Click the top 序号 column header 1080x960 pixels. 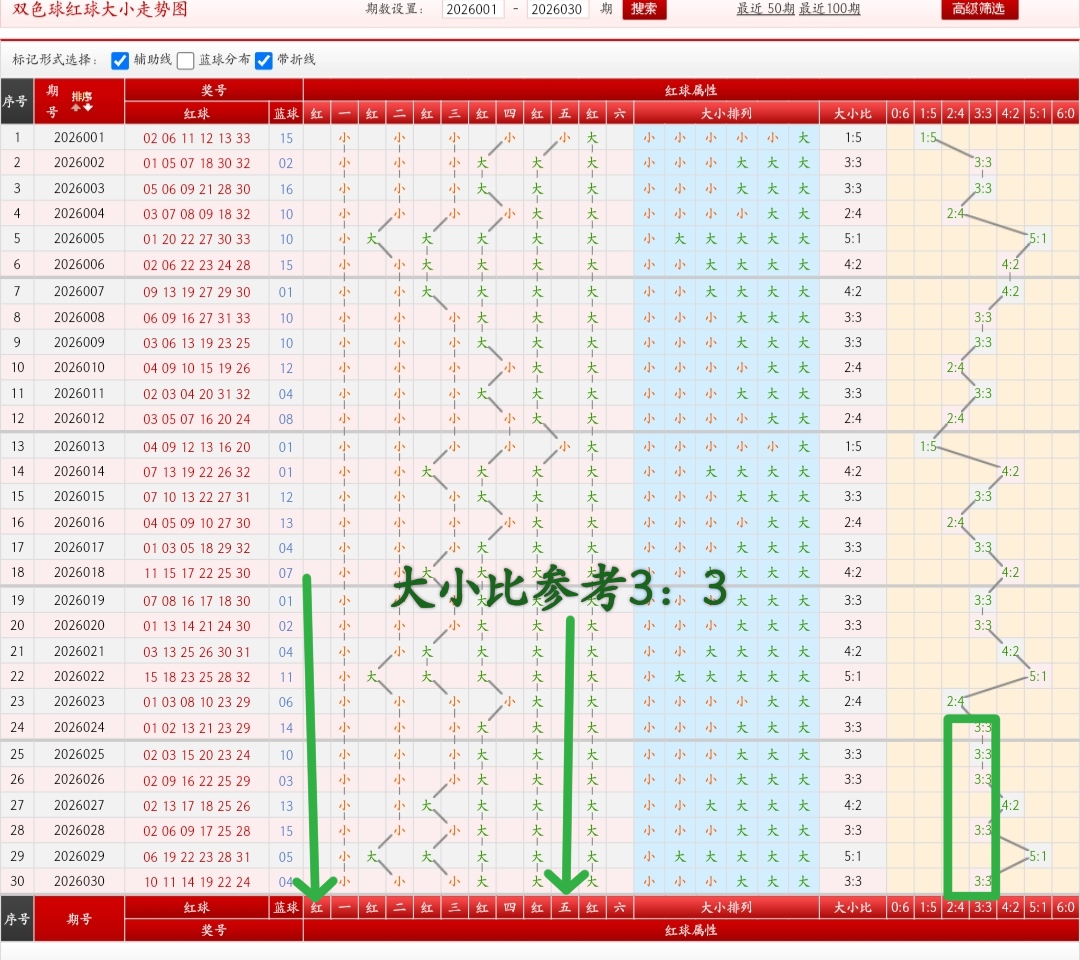point(17,101)
